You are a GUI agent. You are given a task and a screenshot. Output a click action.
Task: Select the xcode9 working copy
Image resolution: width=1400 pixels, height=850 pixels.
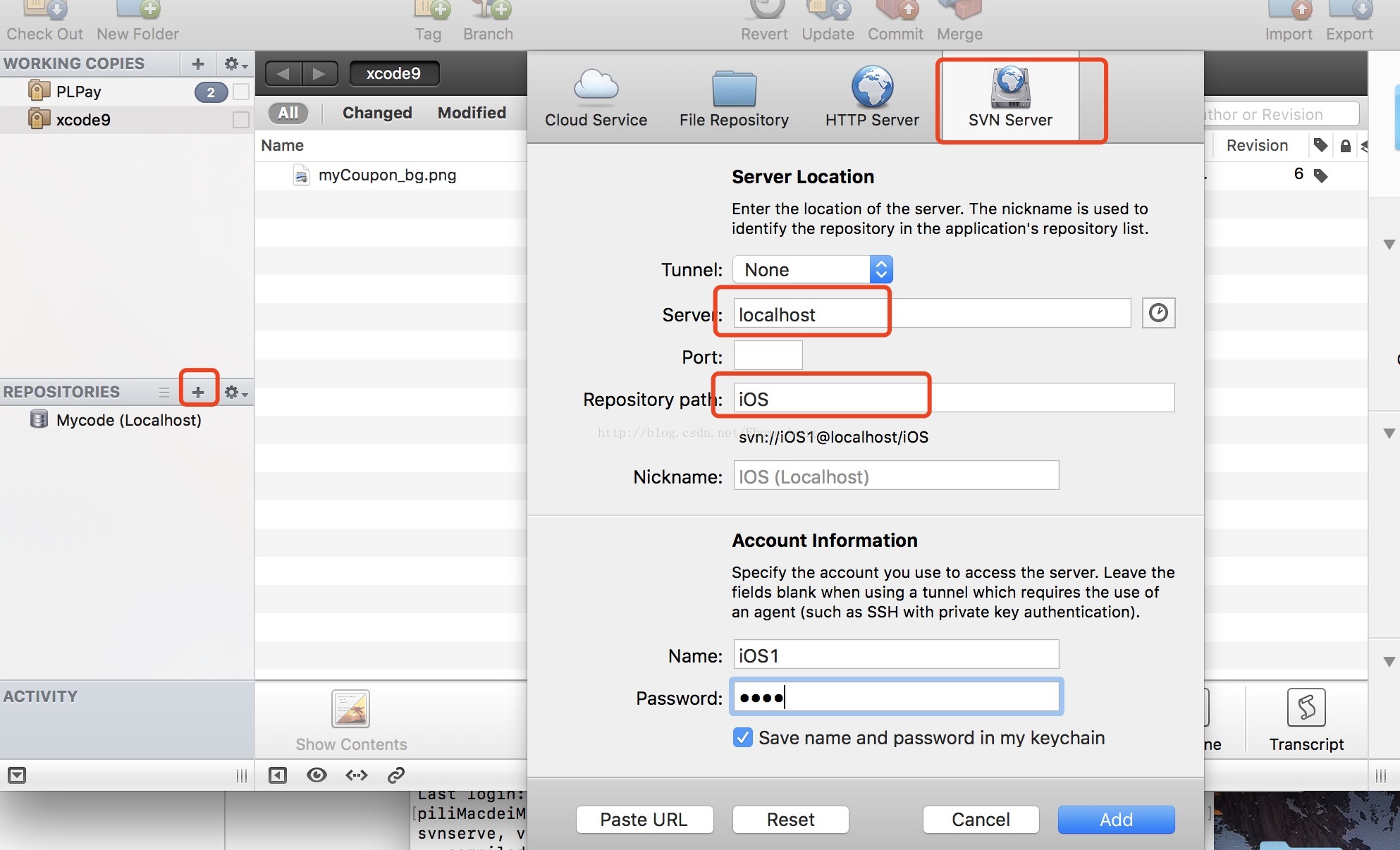(x=127, y=120)
